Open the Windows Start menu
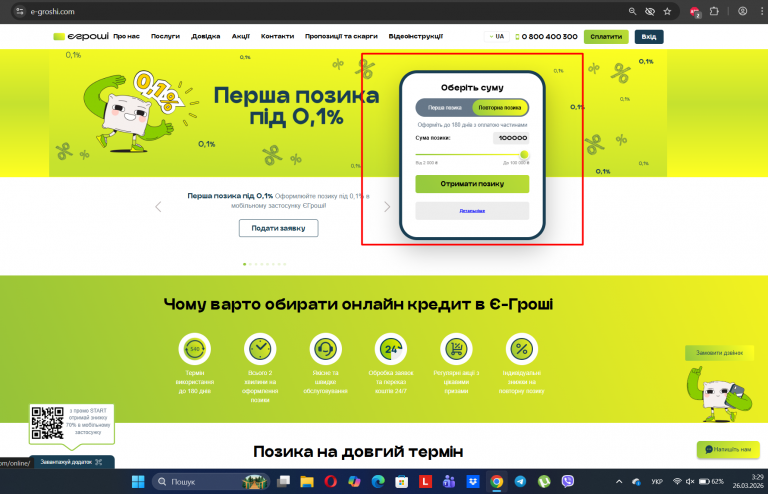 pos(138,482)
